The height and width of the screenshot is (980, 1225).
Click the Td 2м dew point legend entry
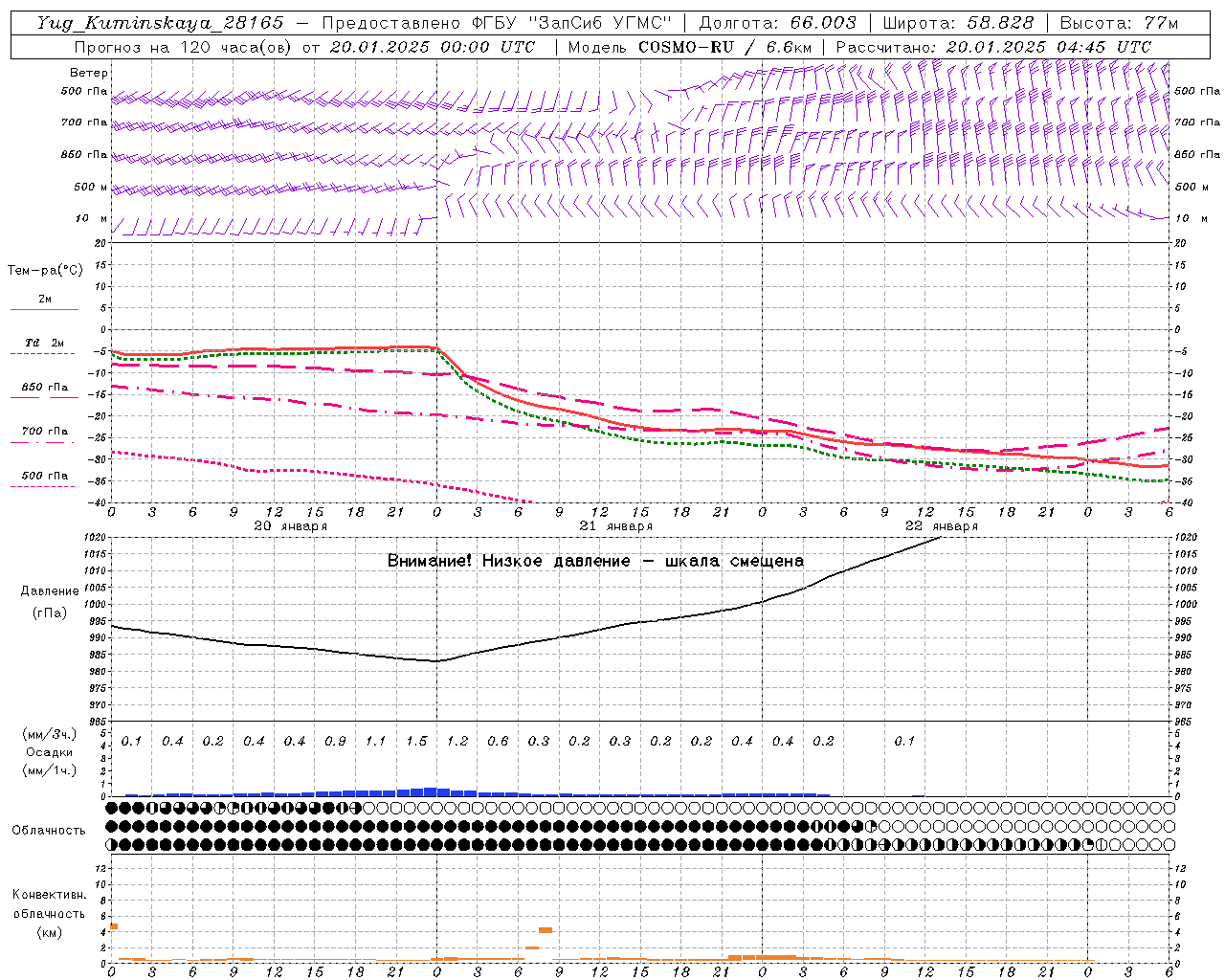[x=44, y=343]
